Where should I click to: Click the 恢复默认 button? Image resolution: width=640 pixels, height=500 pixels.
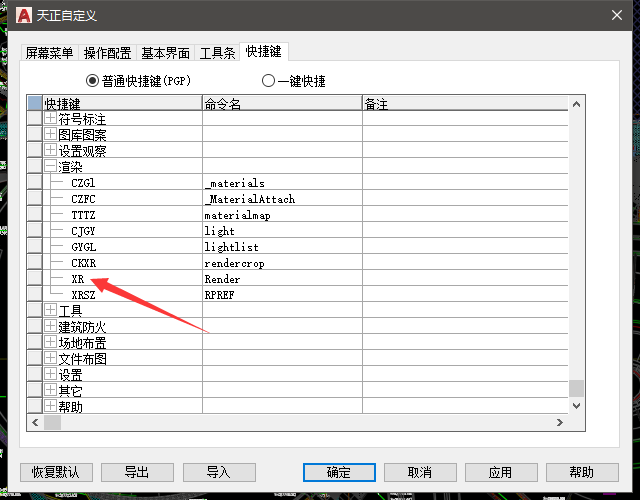point(62,472)
